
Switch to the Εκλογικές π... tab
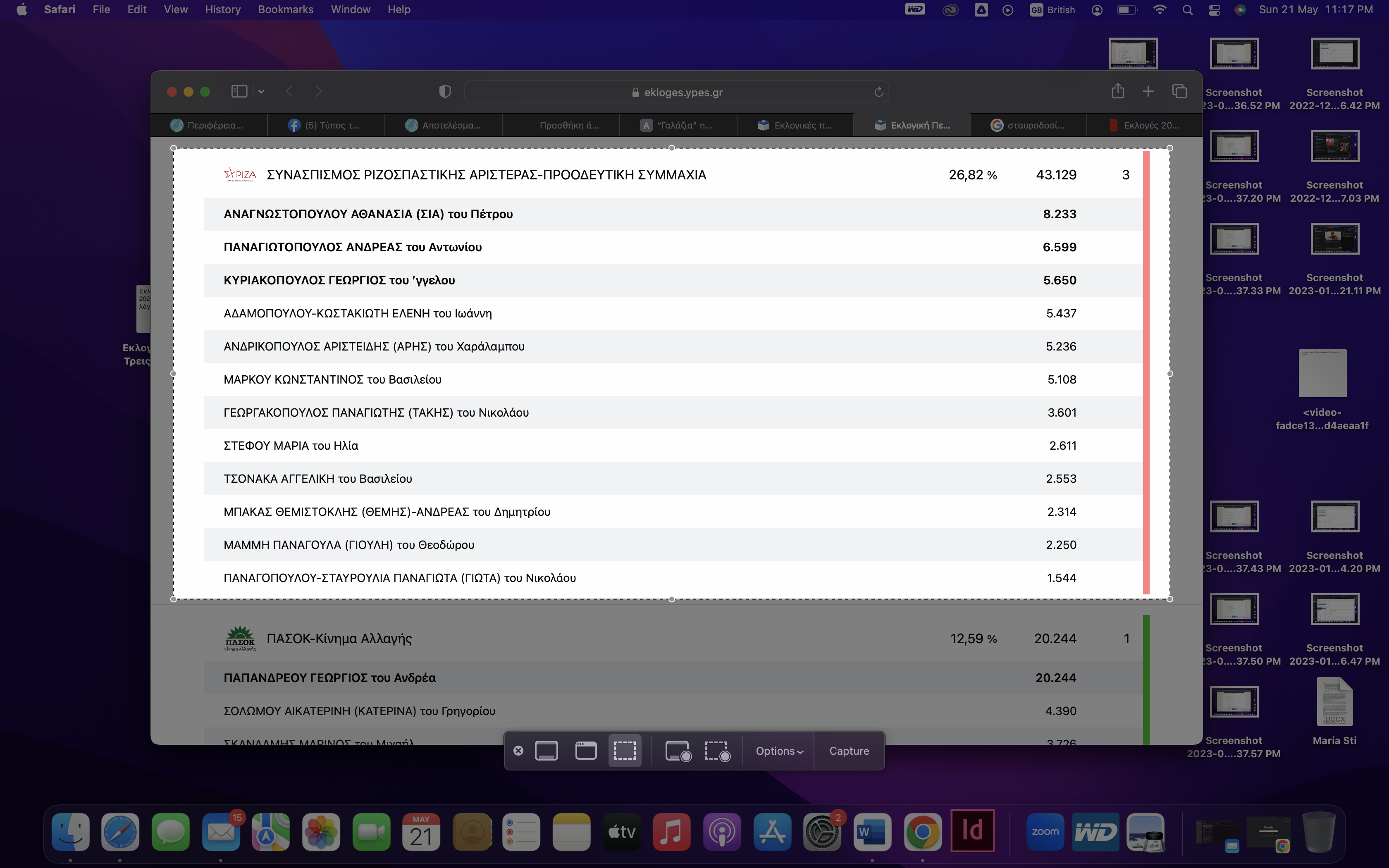tap(795, 125)
